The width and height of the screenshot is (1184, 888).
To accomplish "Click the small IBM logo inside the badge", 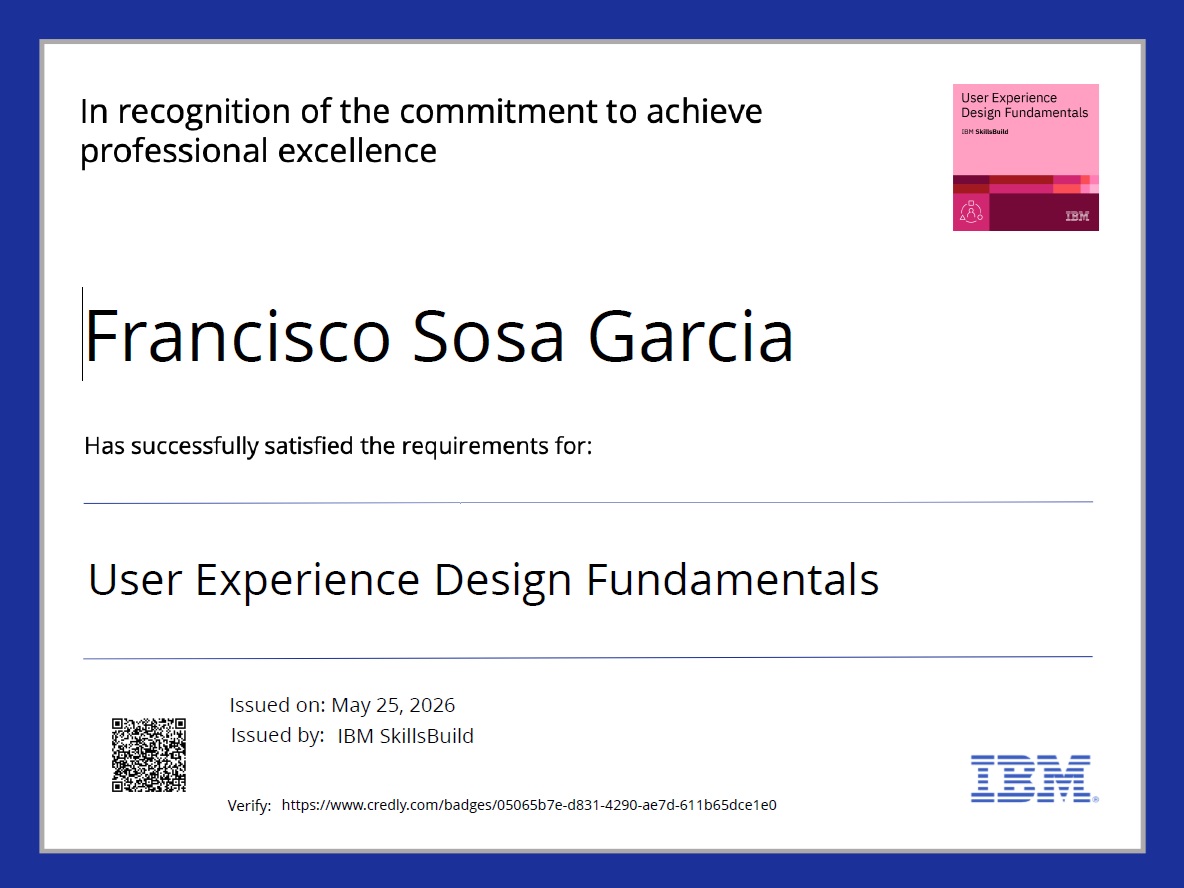I will [x=1077, y=216].
